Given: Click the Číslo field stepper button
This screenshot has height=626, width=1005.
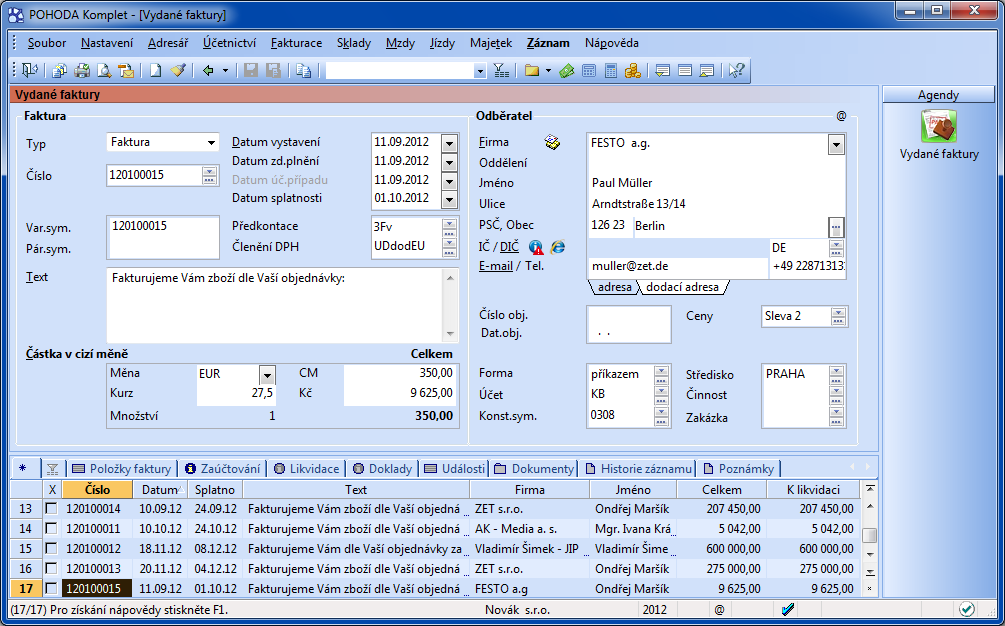Looking at the screenshot, I should (x=210, y=175).
